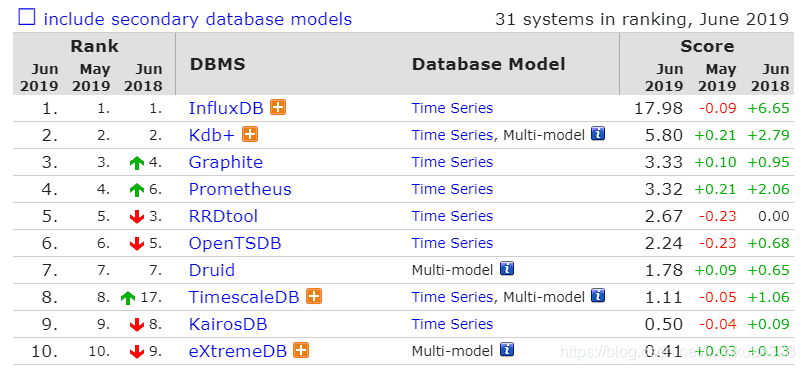Open the OpenTSDB link
805x370 pixels.
235,243
